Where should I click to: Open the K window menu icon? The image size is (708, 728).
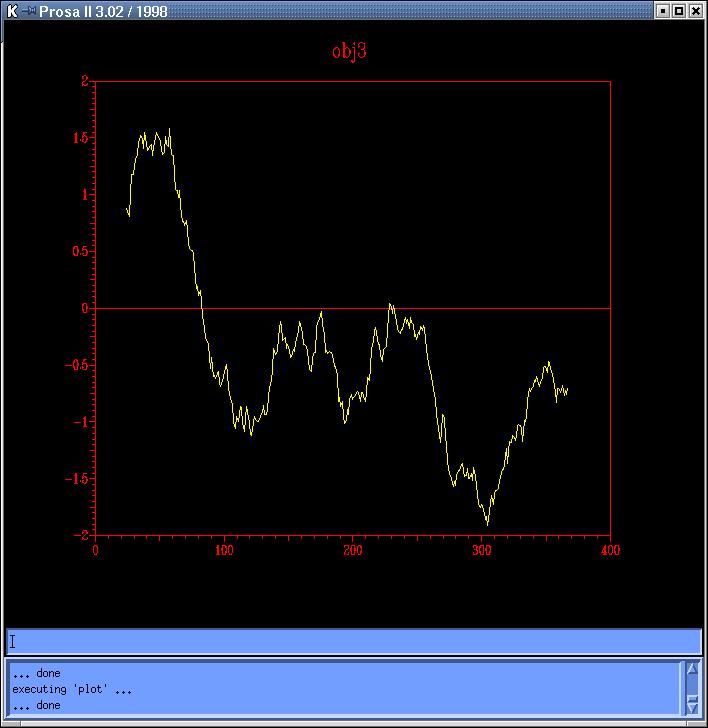tap(11, 11)
